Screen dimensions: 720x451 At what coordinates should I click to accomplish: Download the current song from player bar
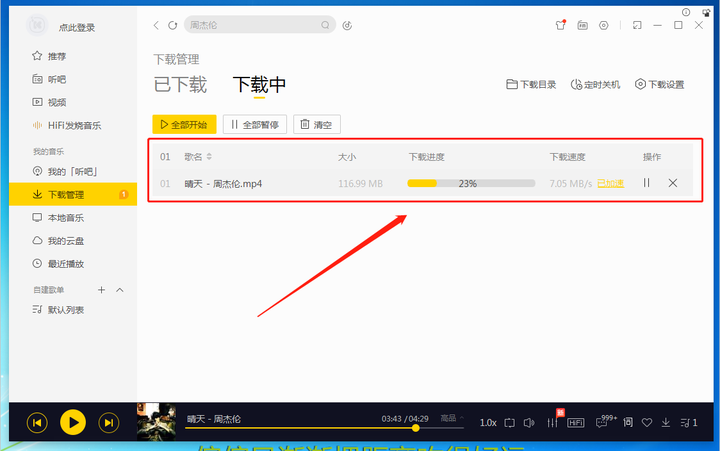666,423
